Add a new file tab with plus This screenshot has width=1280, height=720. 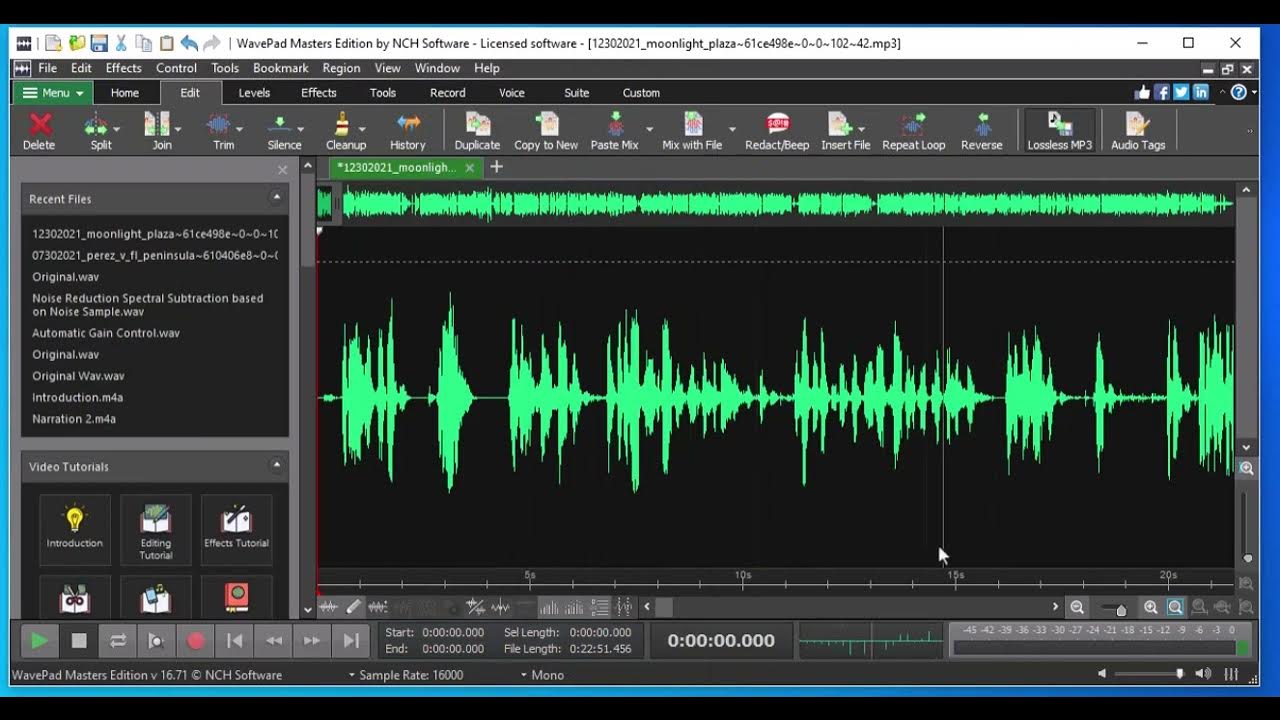point(496,167)
